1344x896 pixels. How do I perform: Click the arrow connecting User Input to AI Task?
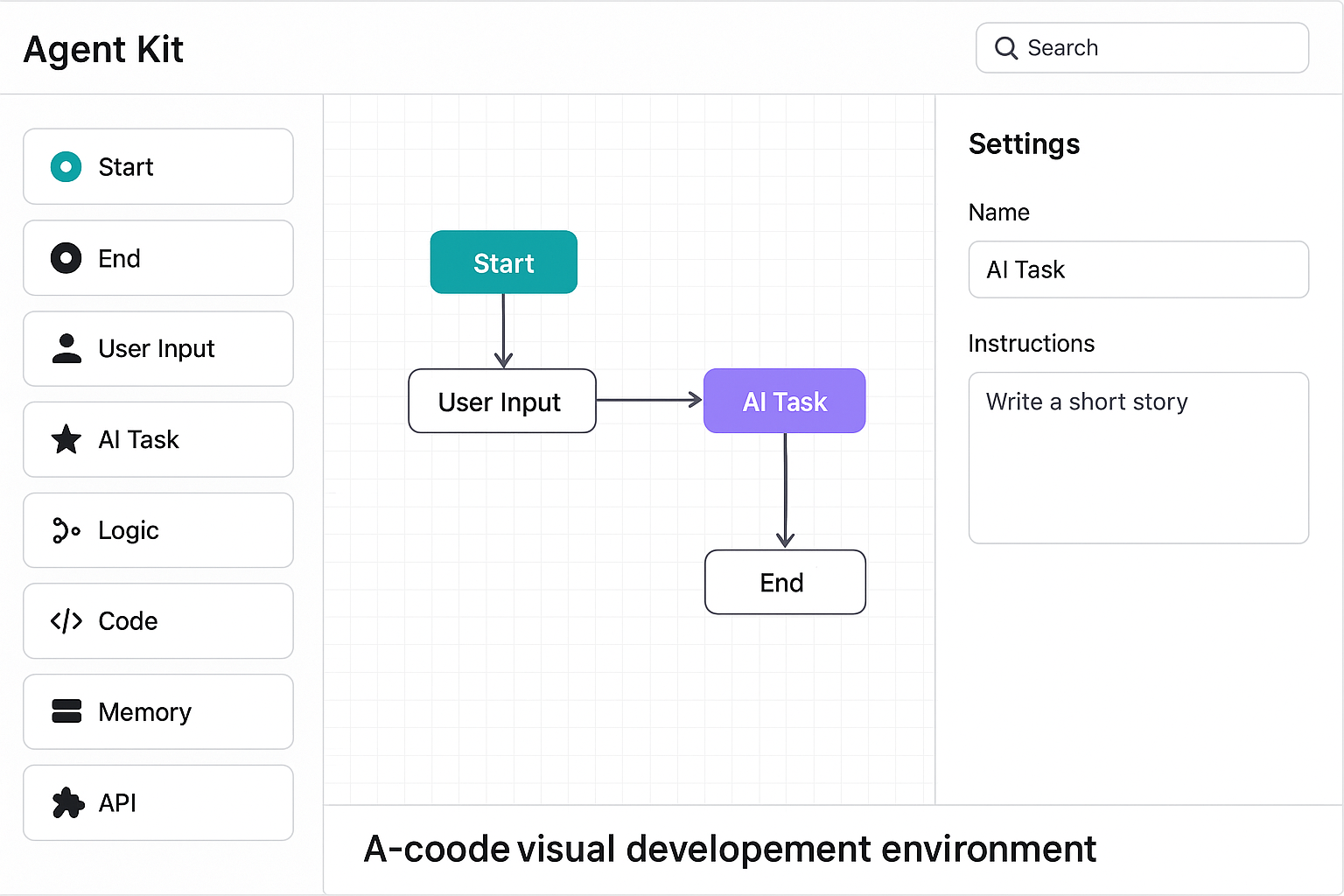pos(649,400)
